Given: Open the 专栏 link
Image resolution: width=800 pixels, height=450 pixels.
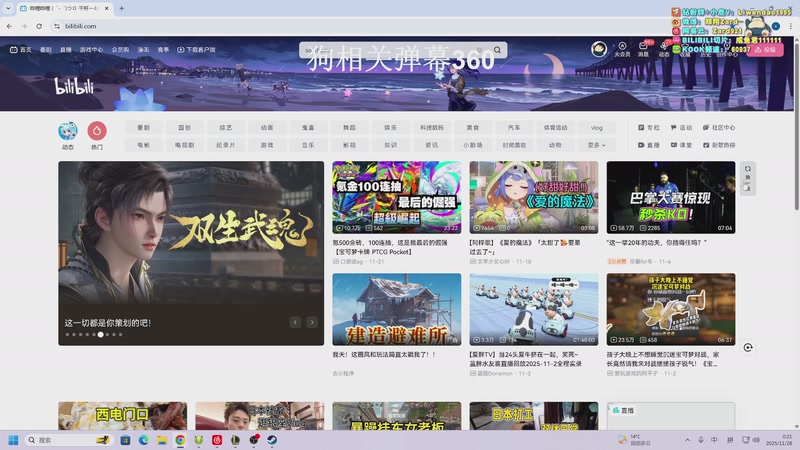Looking at the screenshot, I should tap(648, 128).
